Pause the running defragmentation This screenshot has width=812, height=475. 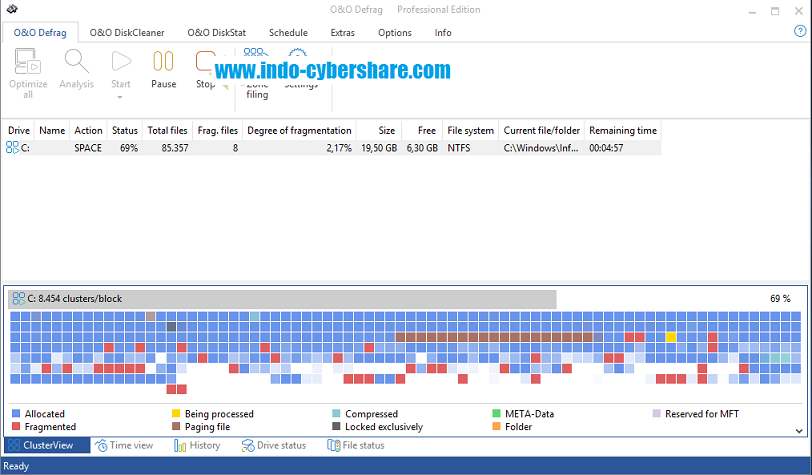[164, 62]
